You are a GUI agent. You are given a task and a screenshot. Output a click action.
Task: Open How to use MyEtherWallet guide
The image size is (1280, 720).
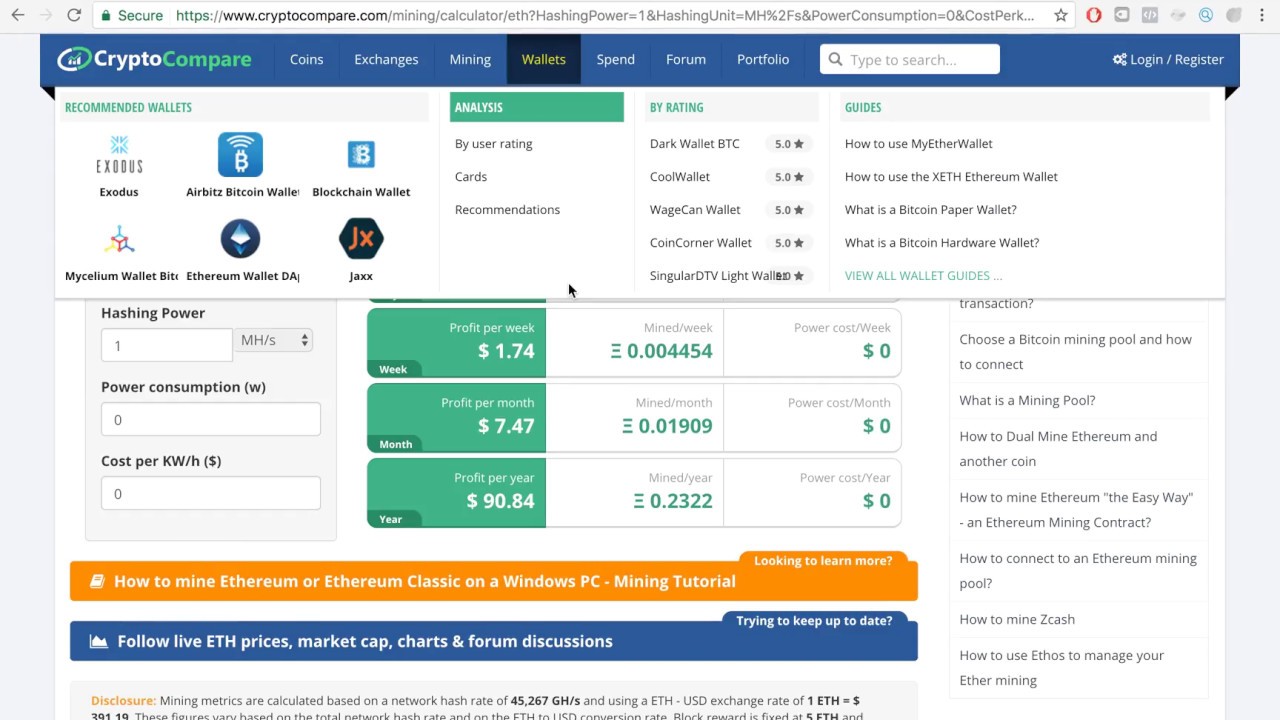[x=919, y=143]
